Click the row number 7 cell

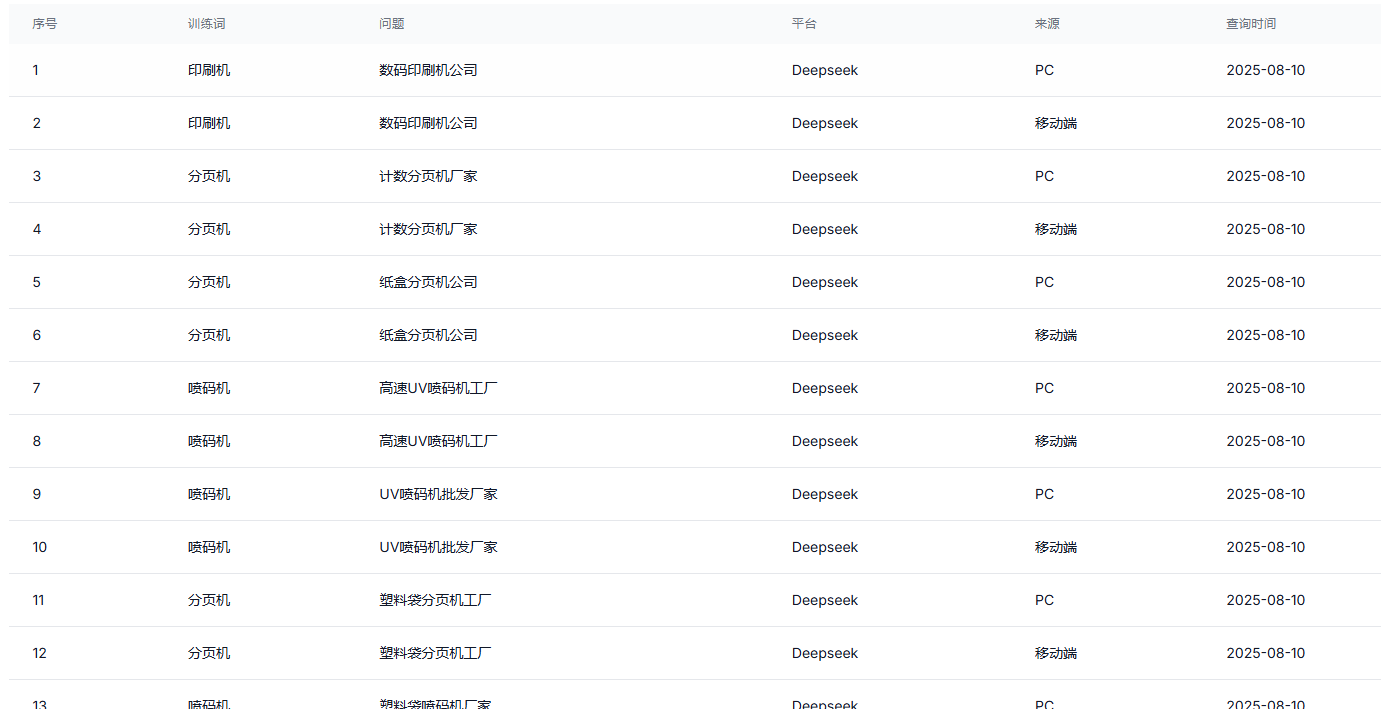click(x=37, y=388)
